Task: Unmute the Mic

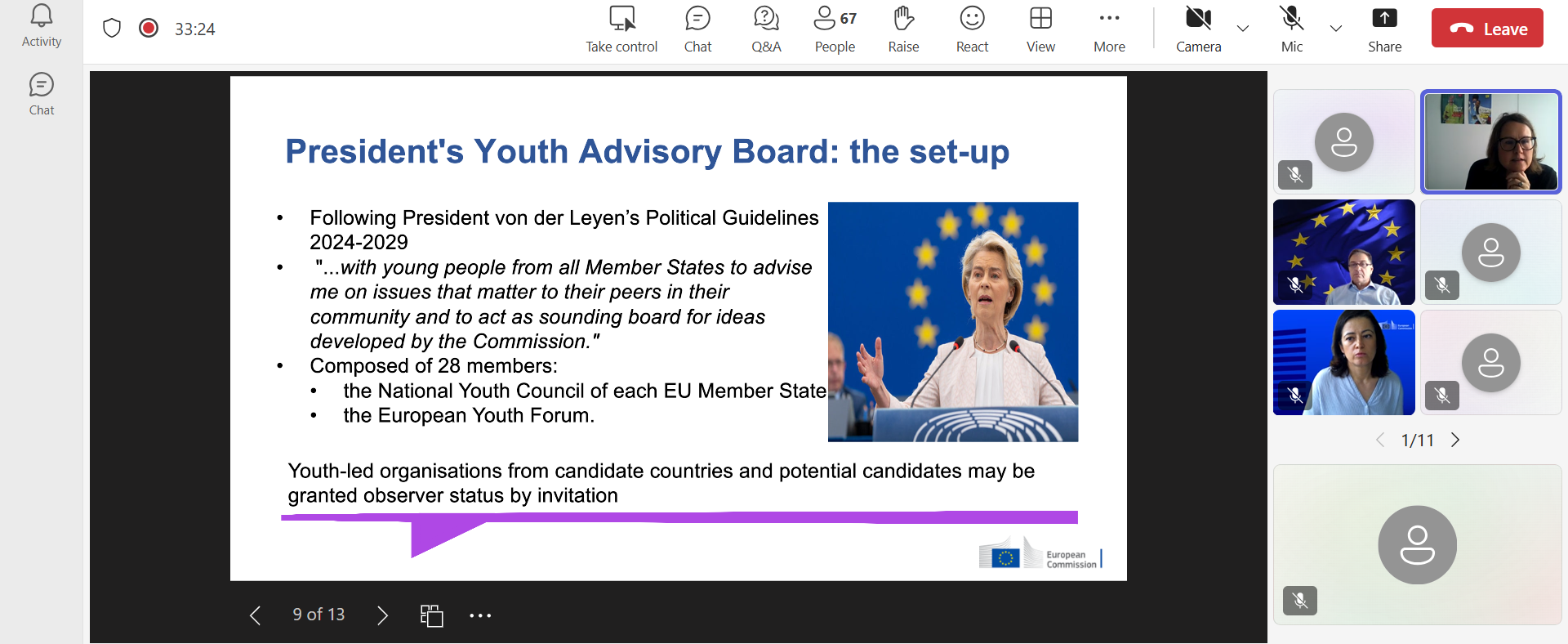Action: coord(1292,29)
